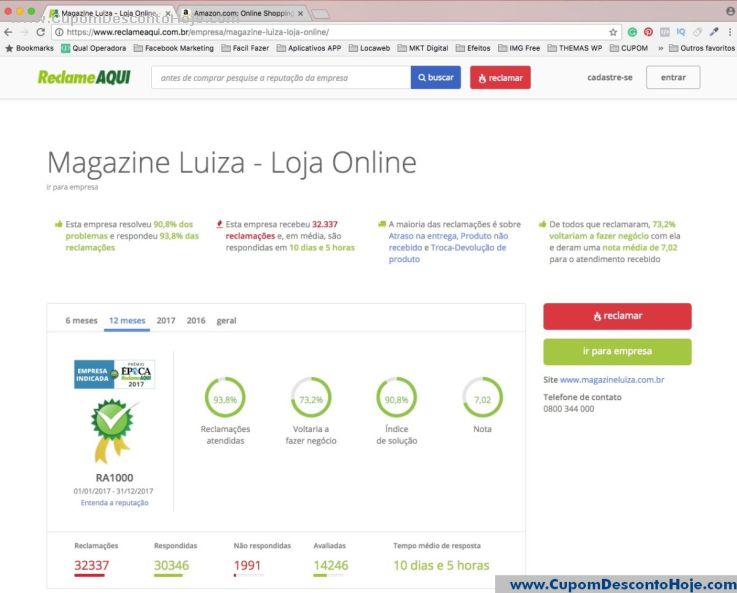Open the Efeitos bookmarks folder
Viewport: 737px width, 593px height.
click(473, 48)
